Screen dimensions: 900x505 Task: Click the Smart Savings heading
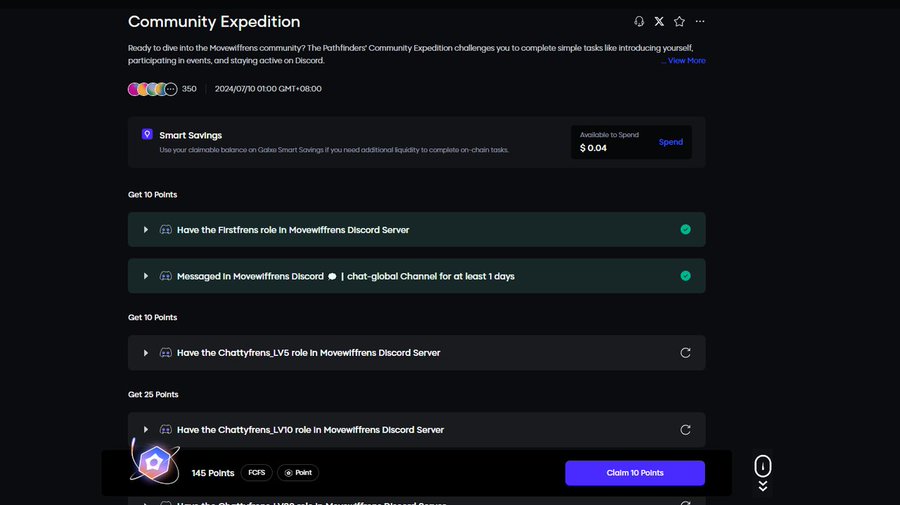191,135
